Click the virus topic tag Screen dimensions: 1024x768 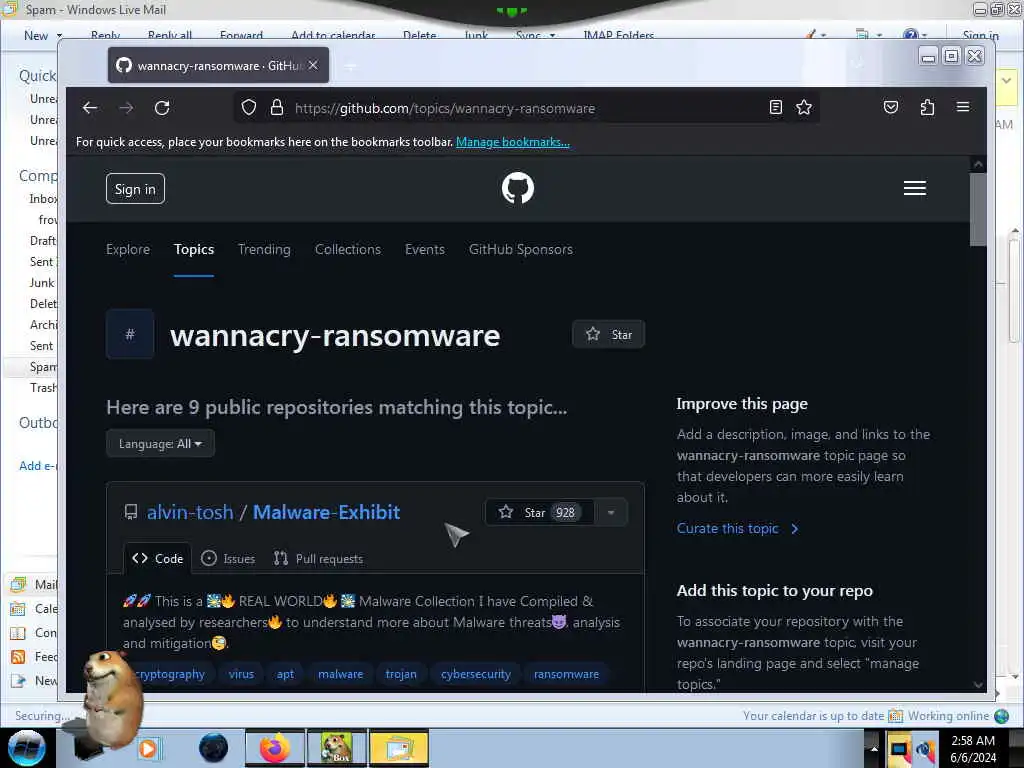(241, 674)
